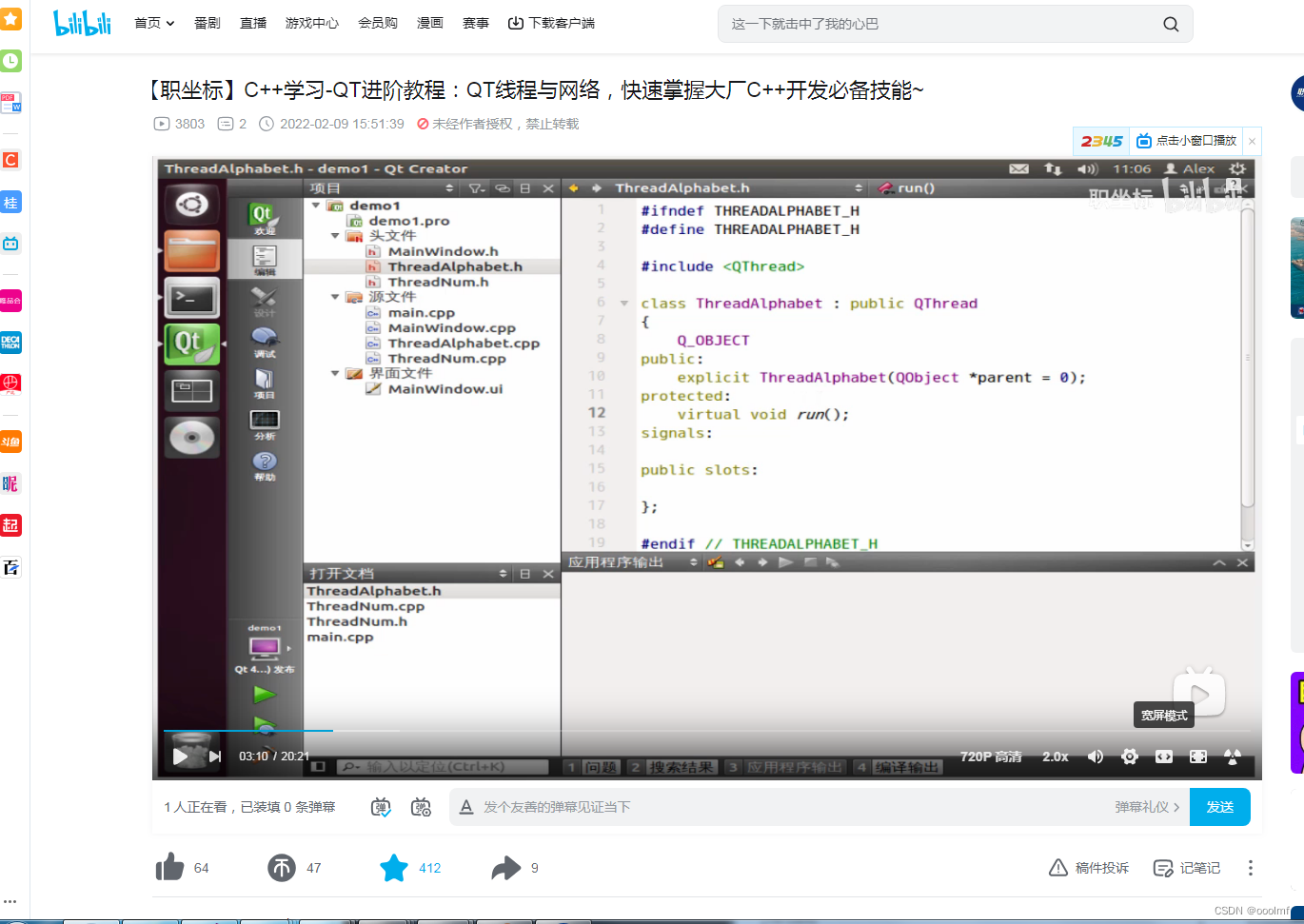Open 会员购 navigation item

[378, 23]
